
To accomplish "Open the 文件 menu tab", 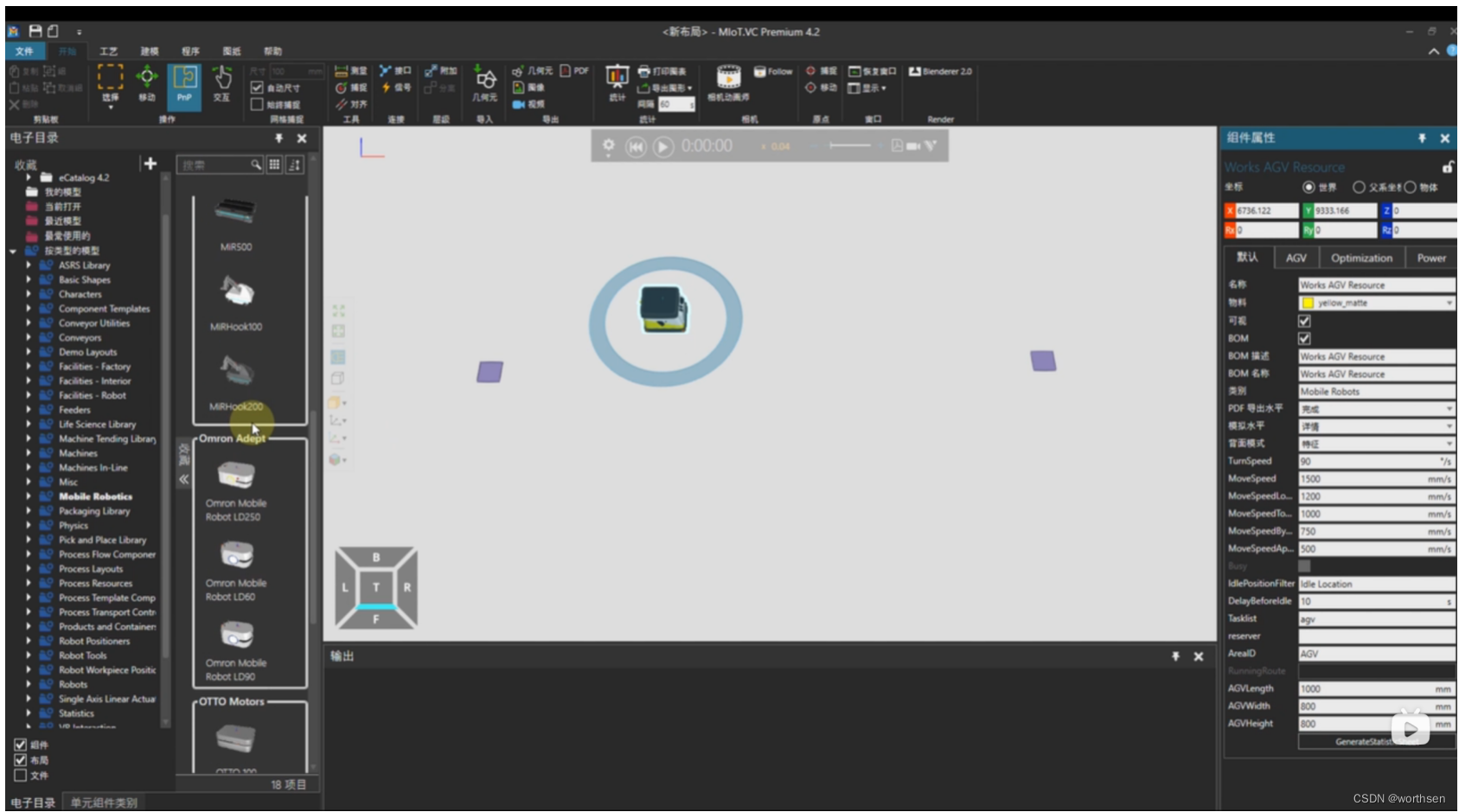I will click(24, 51).
